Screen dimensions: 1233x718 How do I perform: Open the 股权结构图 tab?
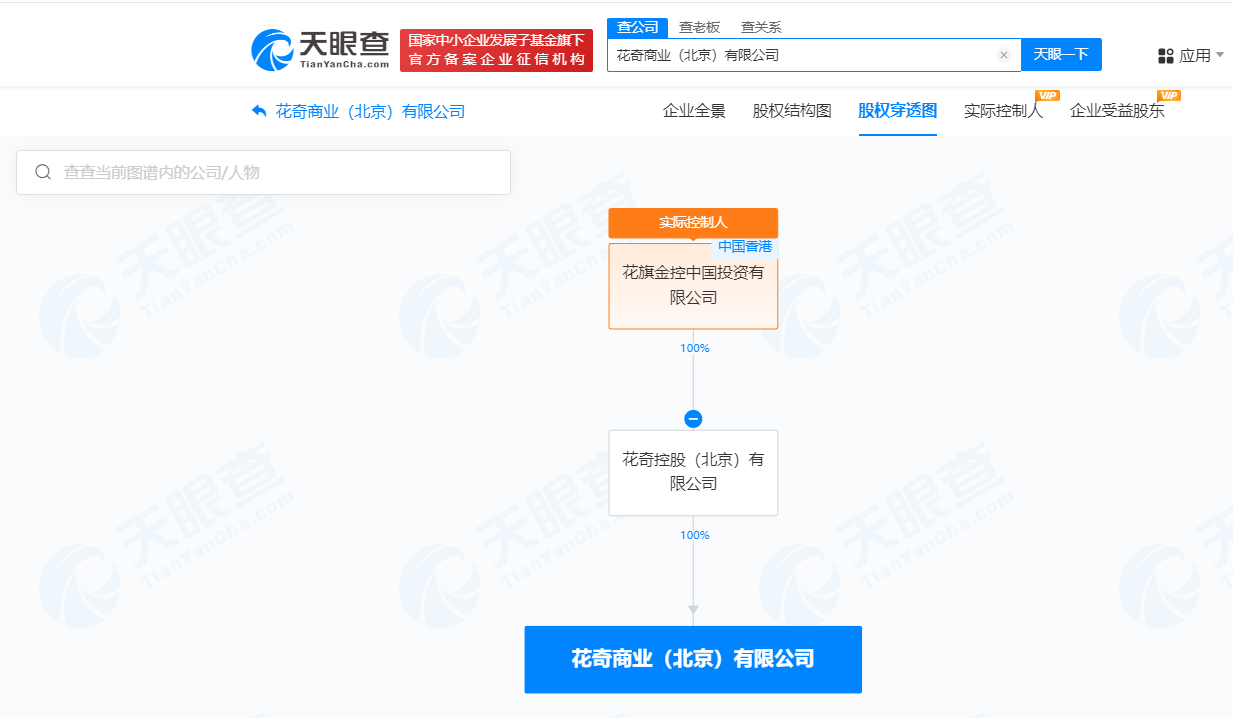click(x=792, y=111)
